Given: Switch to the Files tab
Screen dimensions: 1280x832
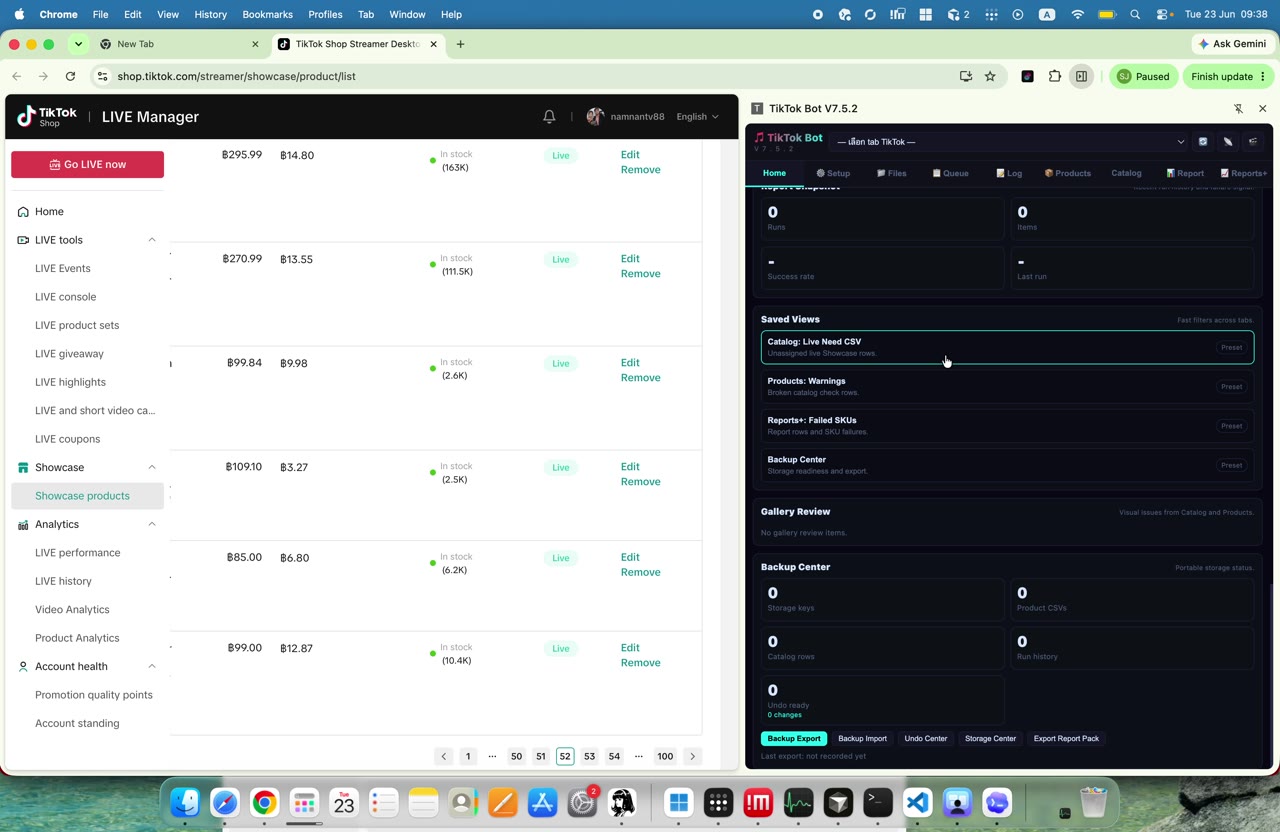Looking at the screenshot, I should pyautogui.click(x=892, y=173).
